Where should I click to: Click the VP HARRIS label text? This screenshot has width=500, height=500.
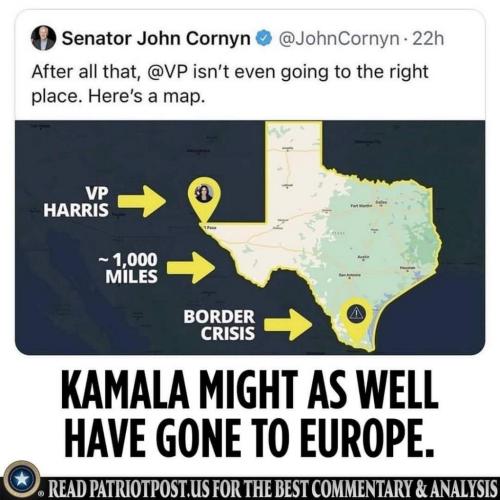point(76,202)
